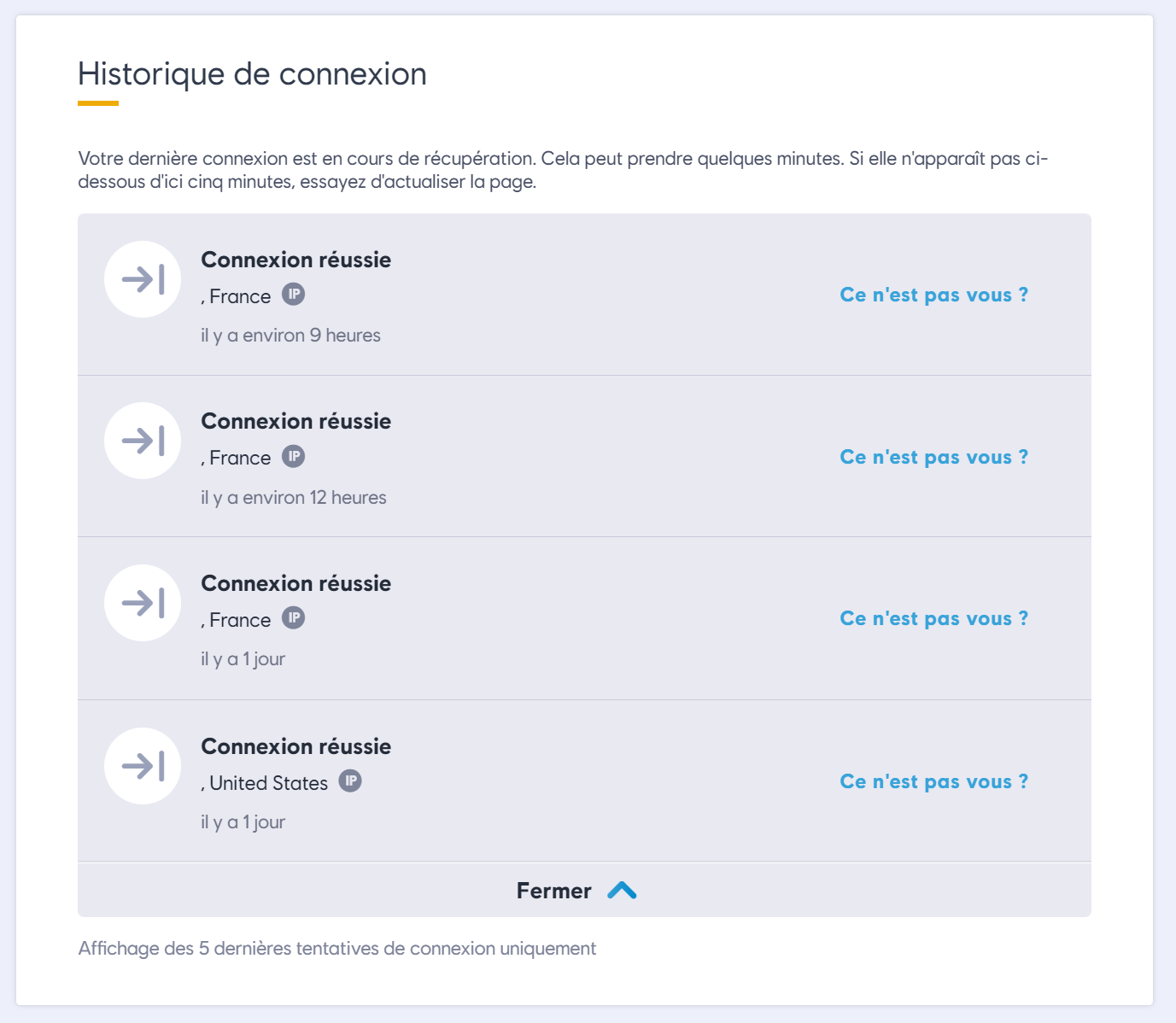Image resolution: width=1176 pixels, height=1023 pixels.
Task: Click the blue chevron-up arrow beside Fermer
Action: 622,891
